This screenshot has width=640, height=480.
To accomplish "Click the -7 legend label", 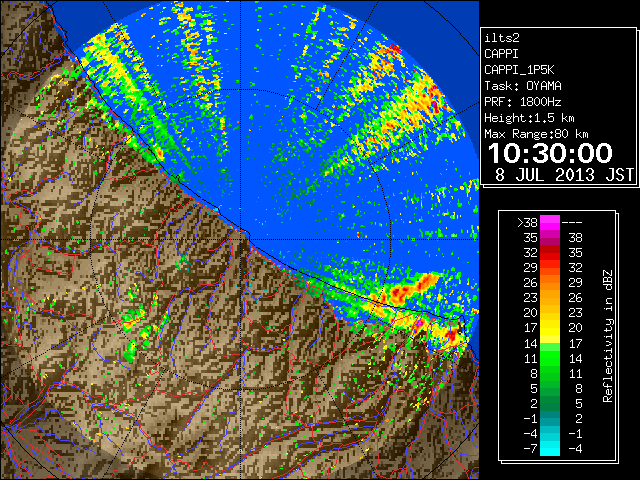I will pos(530,449).
